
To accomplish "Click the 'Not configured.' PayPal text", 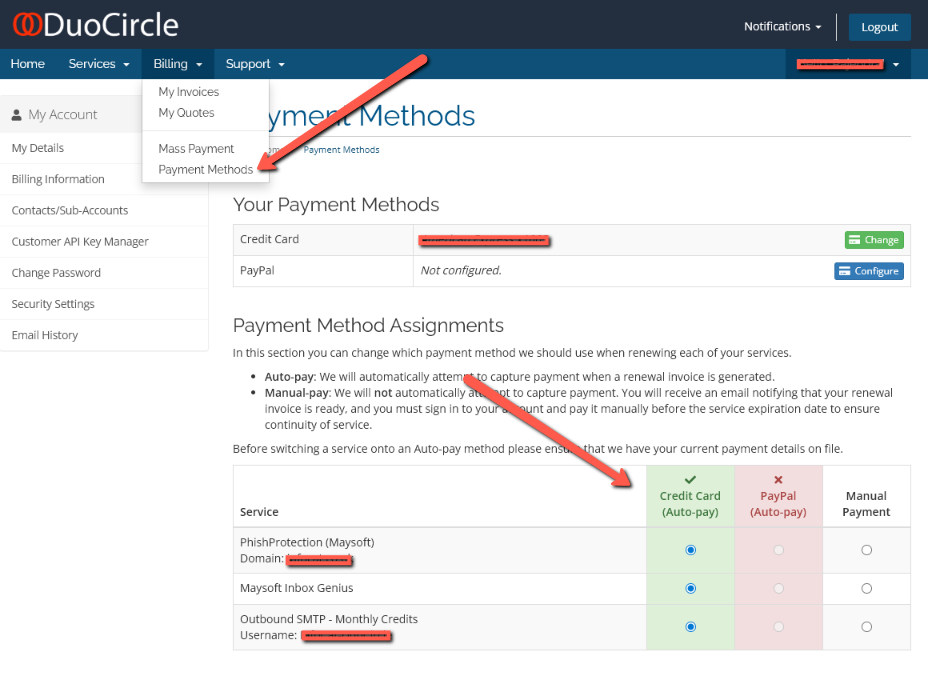I will coord(461,271).
